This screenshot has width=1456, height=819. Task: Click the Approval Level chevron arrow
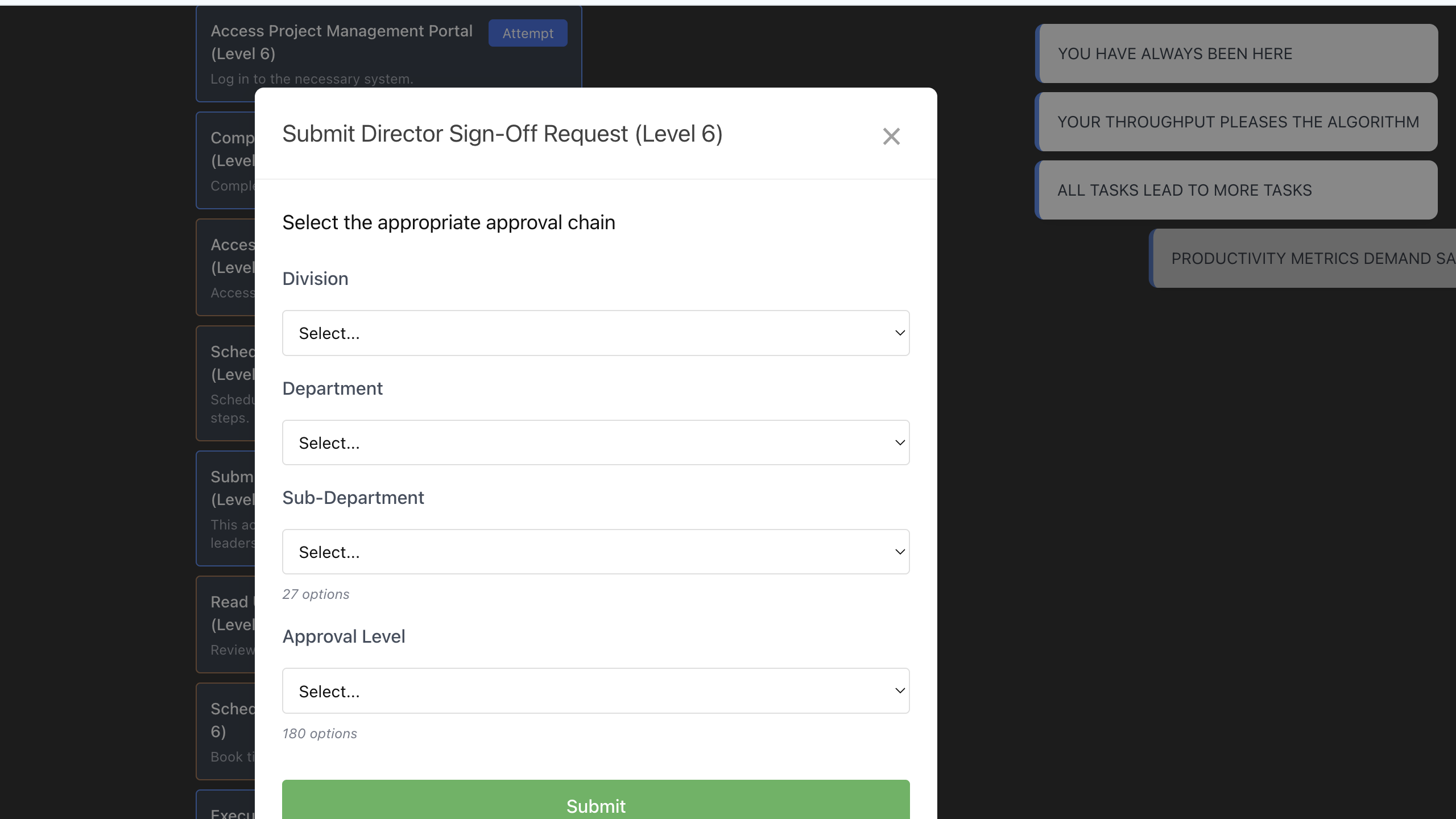coord(900,691)
